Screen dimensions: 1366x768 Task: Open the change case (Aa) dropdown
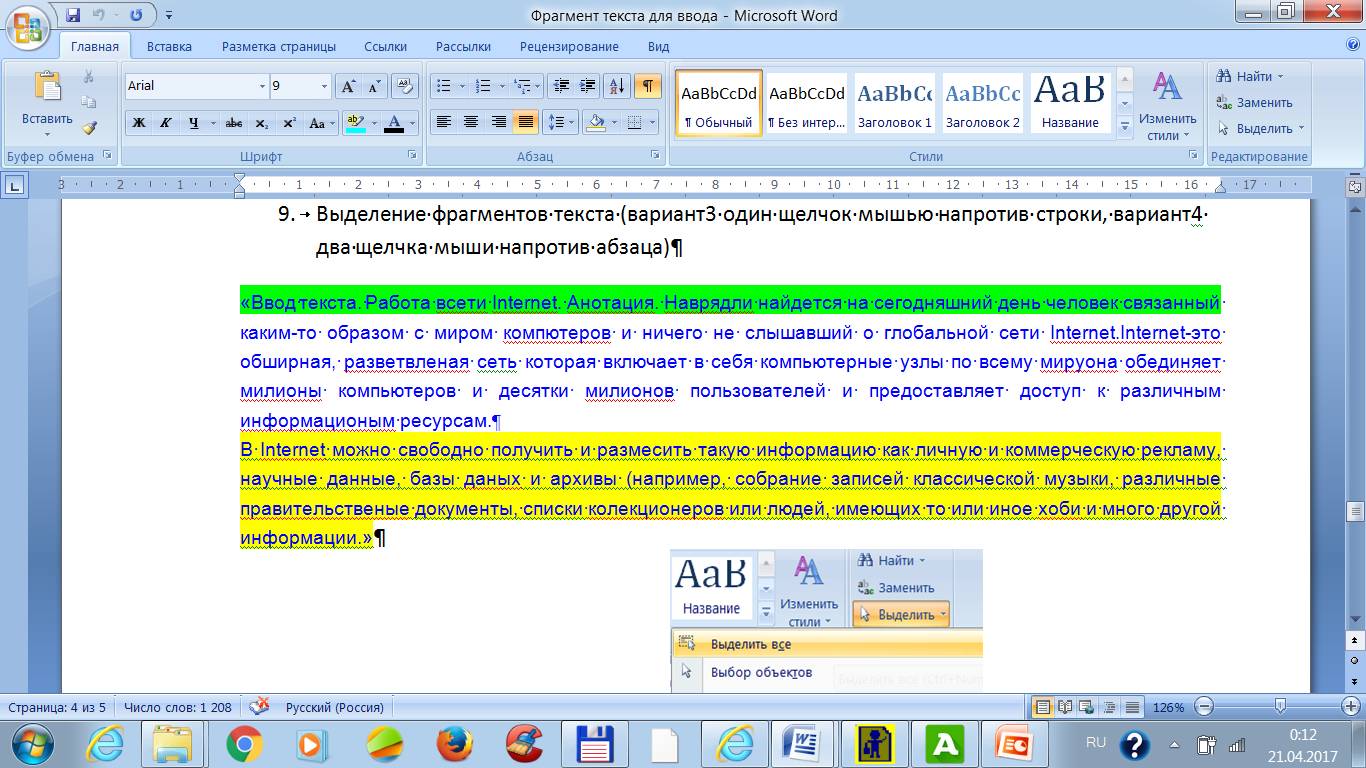[322, 123]
